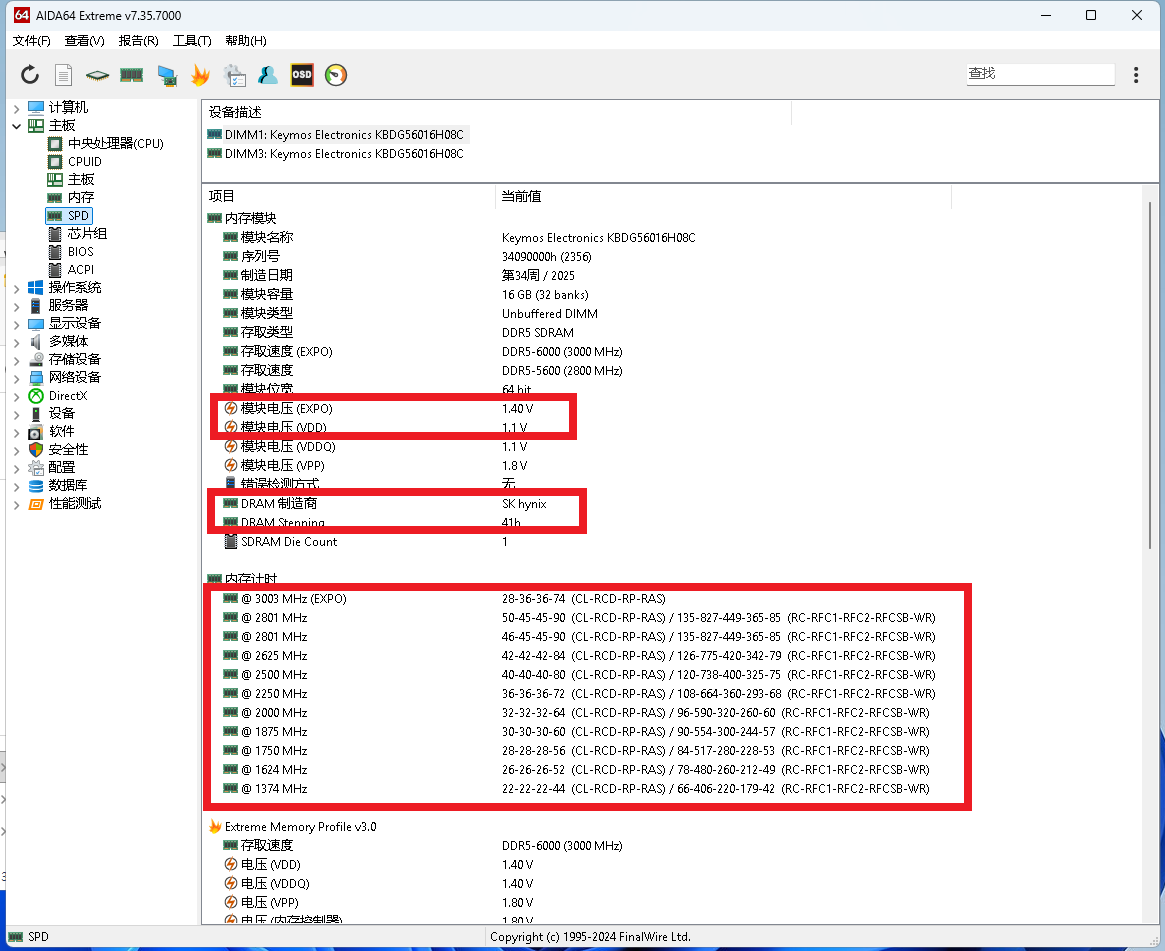Expand the 服务器 tree node

pyautogui.click(x=16, y=306)
